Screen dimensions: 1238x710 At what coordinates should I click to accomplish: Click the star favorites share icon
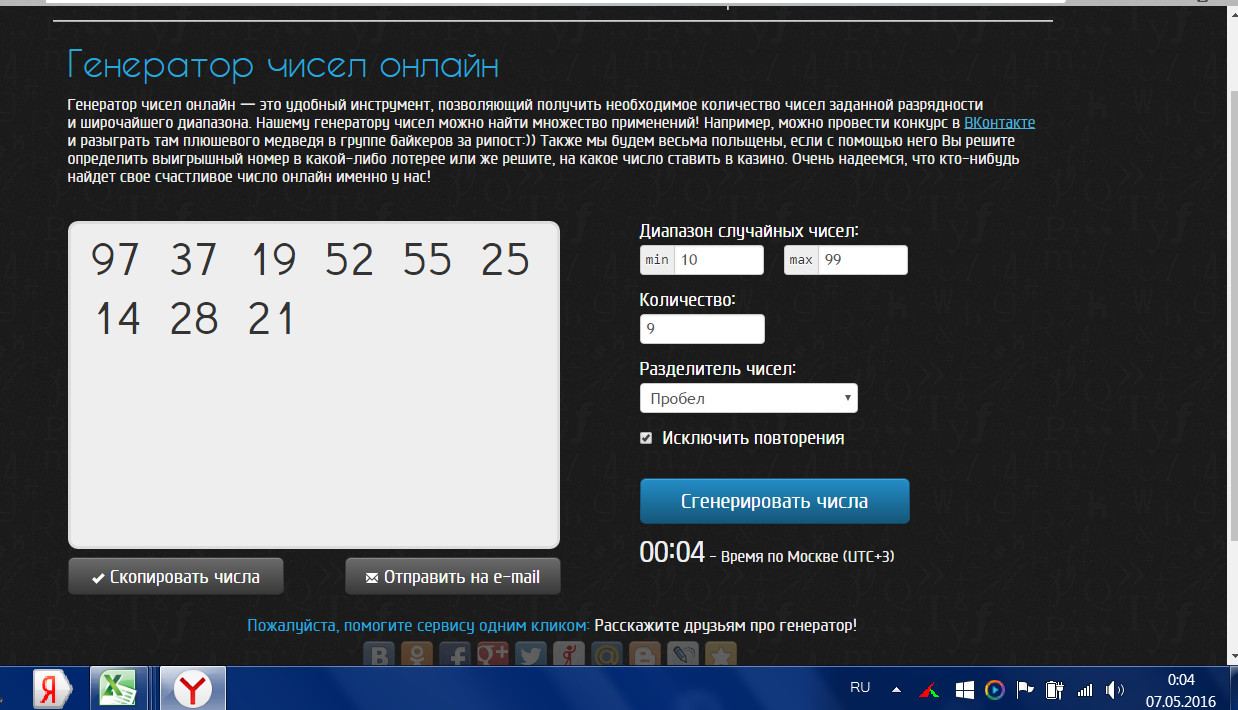tap(721, 655)
